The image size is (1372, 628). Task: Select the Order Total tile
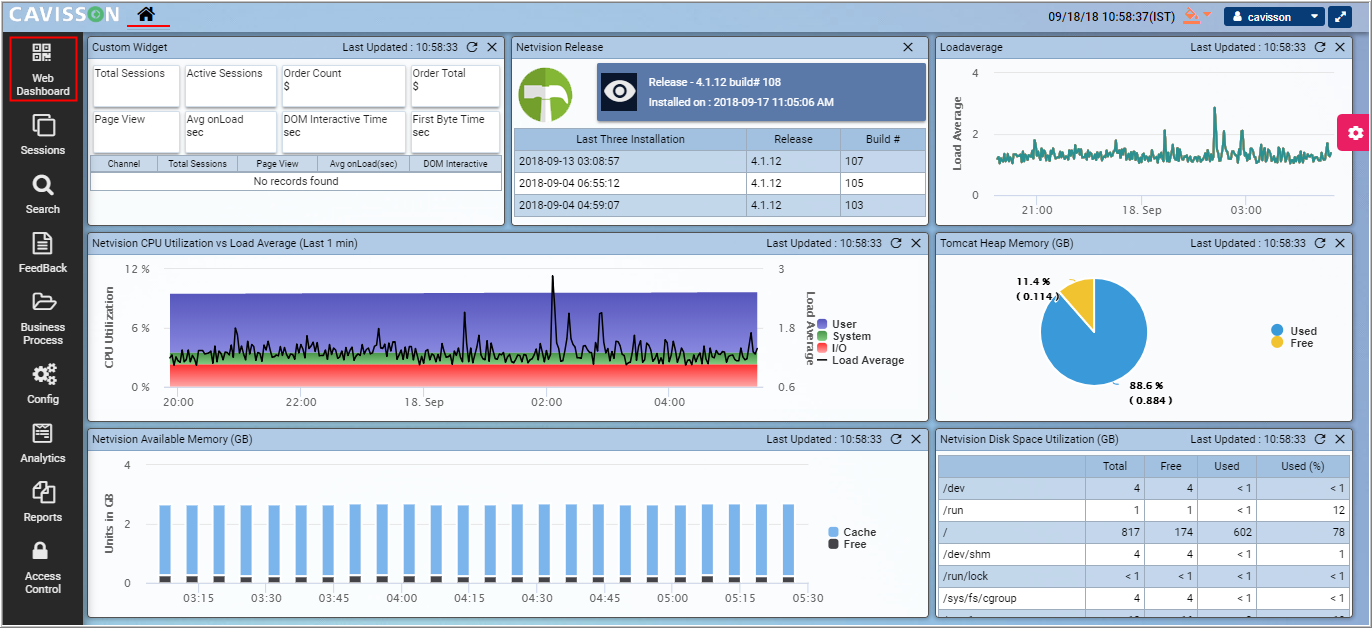[x=455, y=86]
